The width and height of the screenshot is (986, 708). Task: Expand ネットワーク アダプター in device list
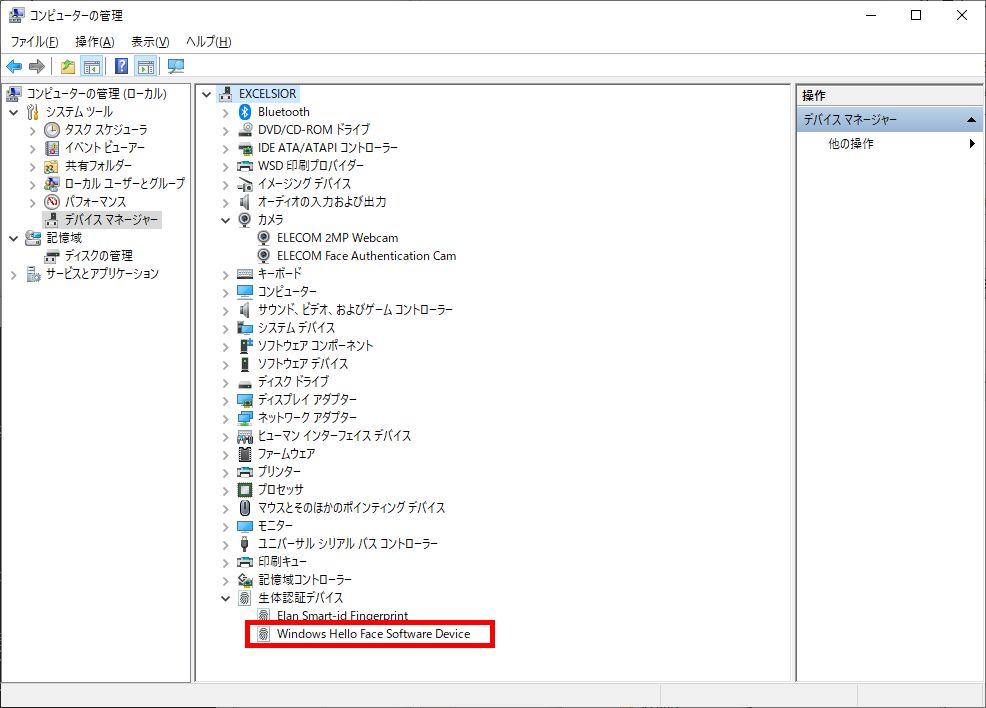[x=225, y=418]
